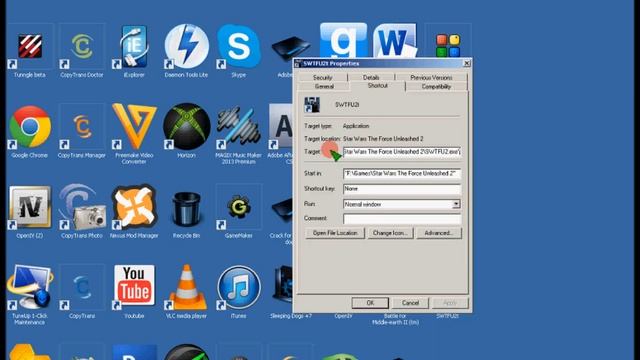640x360 pixels.
Task: Click into the Target path field
Action: point(402,152)
